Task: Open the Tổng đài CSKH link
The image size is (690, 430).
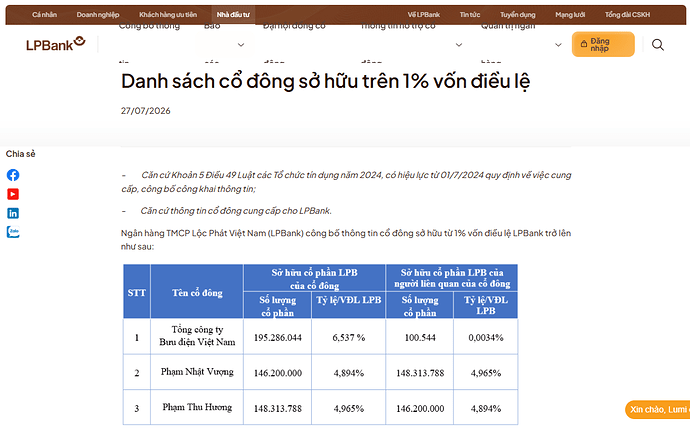Action: [627, 15]
